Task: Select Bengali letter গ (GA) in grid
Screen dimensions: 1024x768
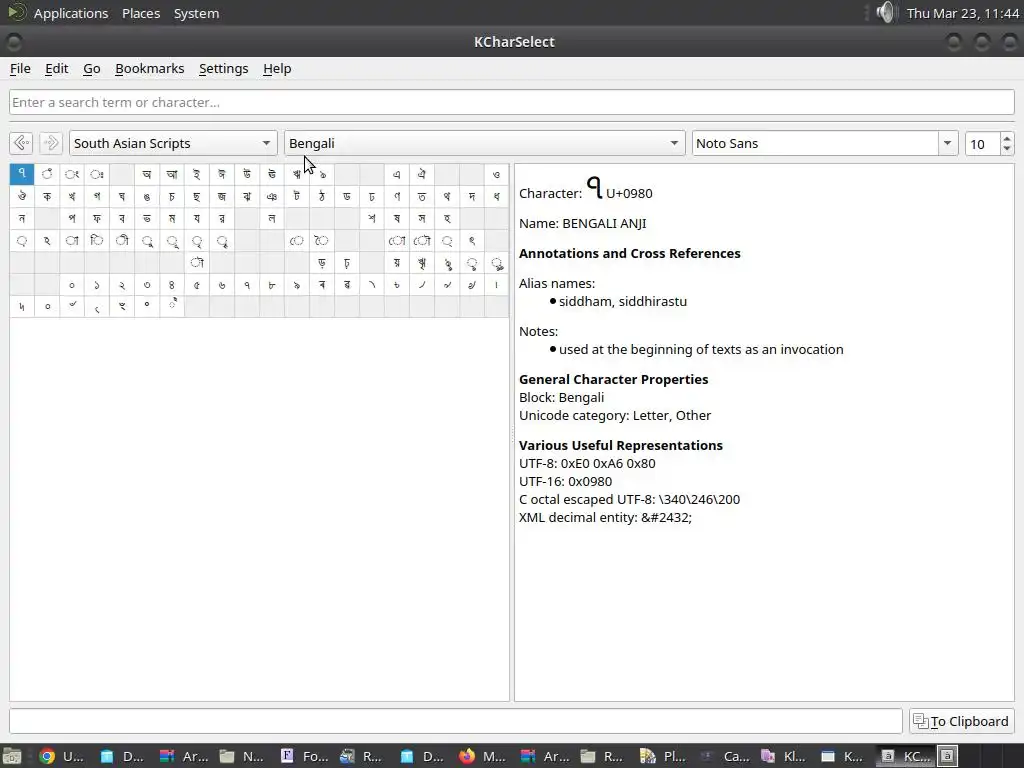Action: [x=97, y=197]
